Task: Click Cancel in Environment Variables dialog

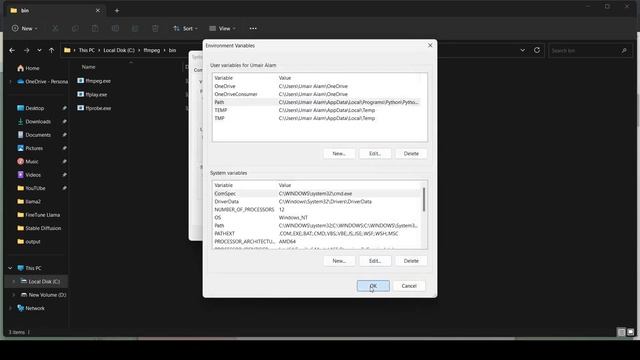Action: 409,286
